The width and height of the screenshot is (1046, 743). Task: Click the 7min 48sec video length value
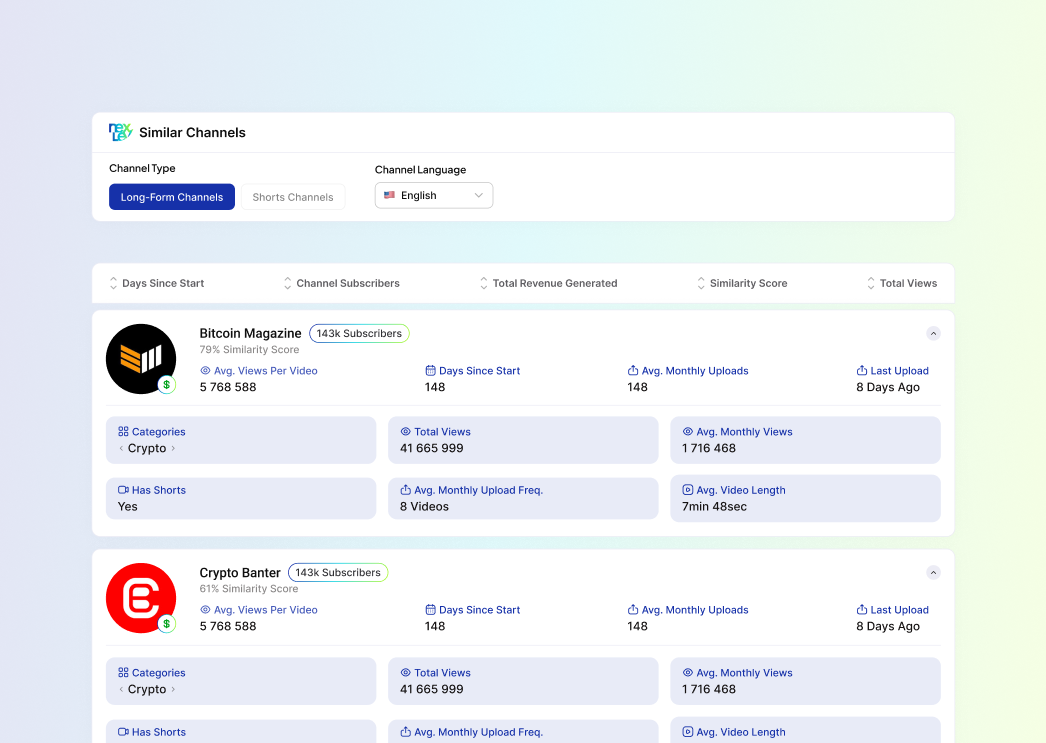tap(714, 507)
